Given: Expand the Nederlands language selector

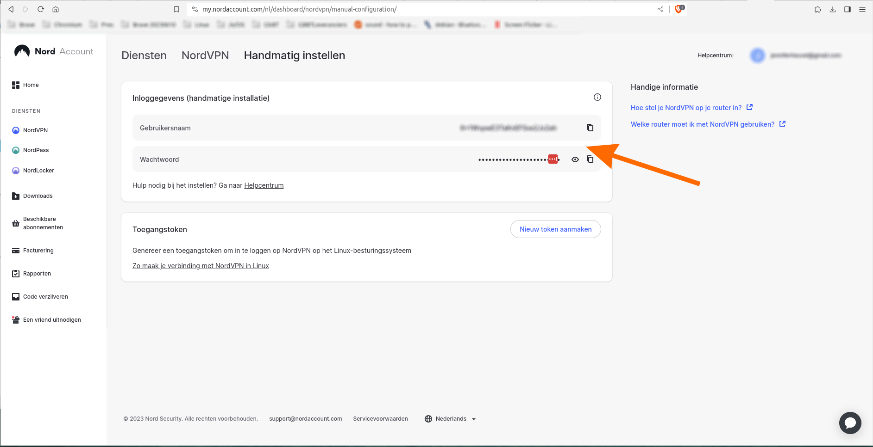Looking at the screenshot, I should pos(451,419).
